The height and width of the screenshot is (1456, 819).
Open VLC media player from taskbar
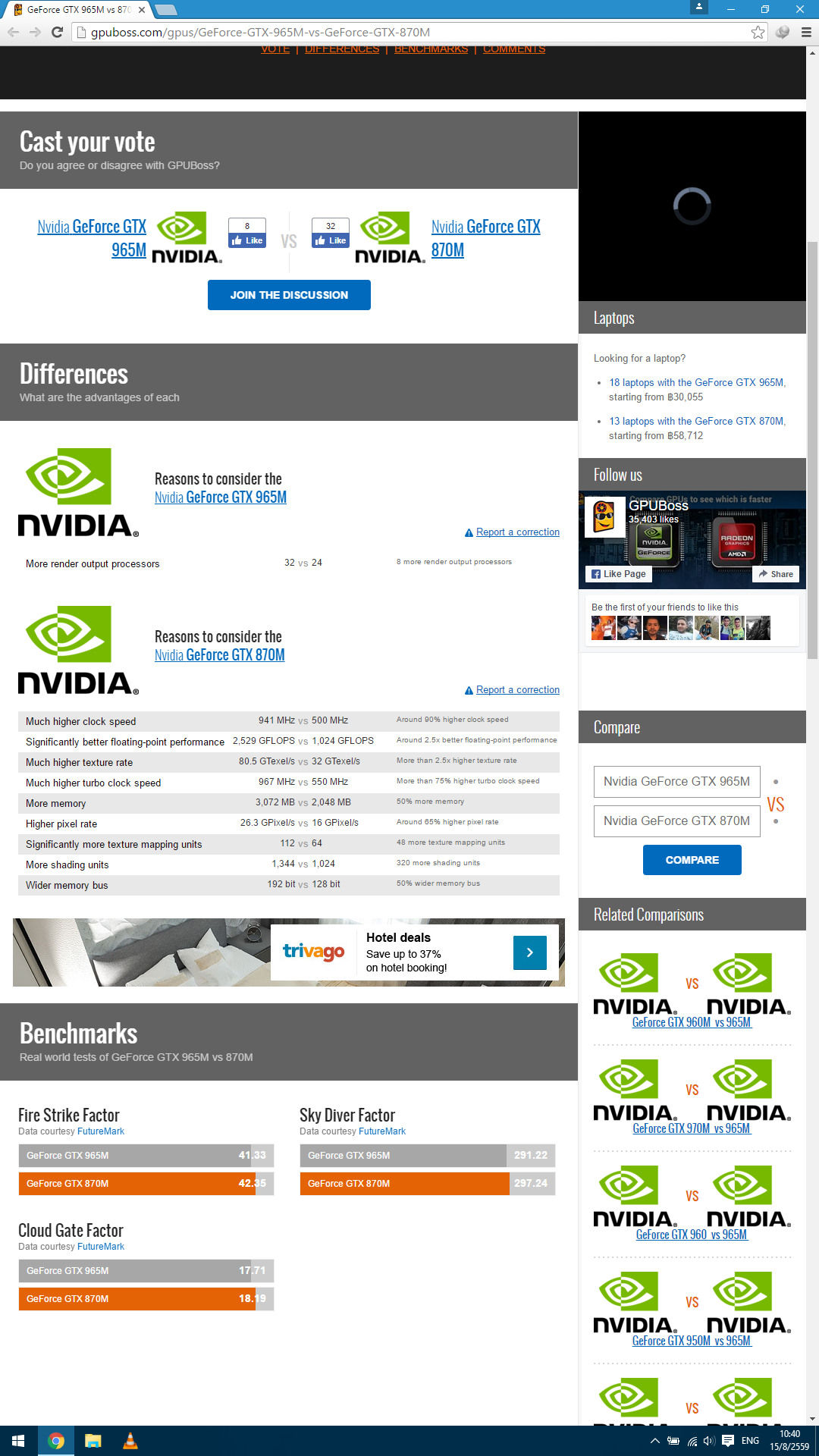(x=130, y=1441)
